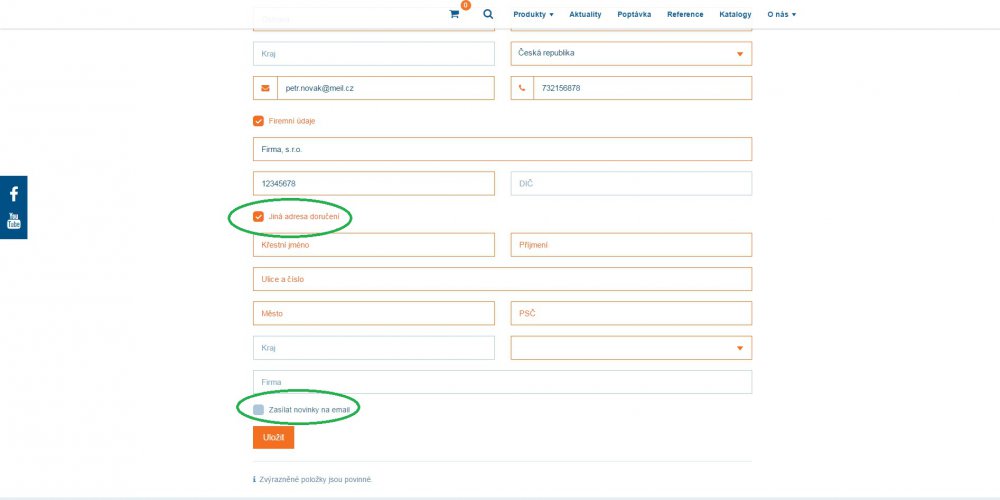The image size is (1000, 500).
Task: Click the Ulice a číslo input field
Action: (x=503, y=279)
